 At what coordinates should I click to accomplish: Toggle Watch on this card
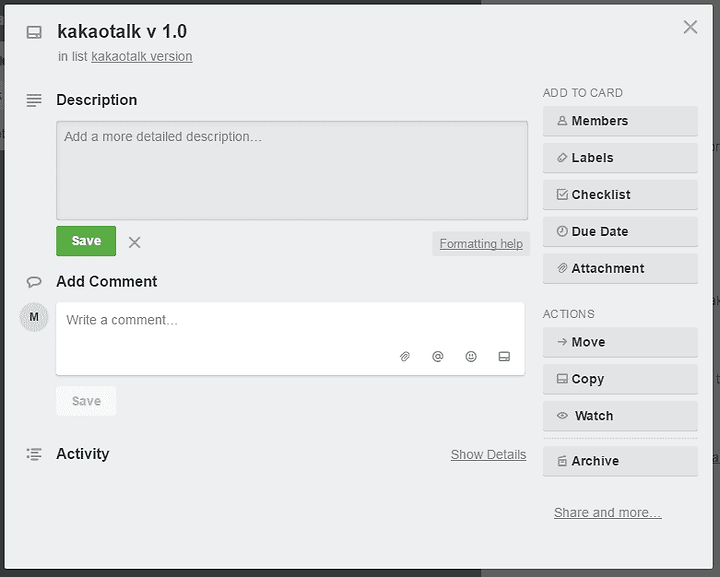(x=620, y=416)
